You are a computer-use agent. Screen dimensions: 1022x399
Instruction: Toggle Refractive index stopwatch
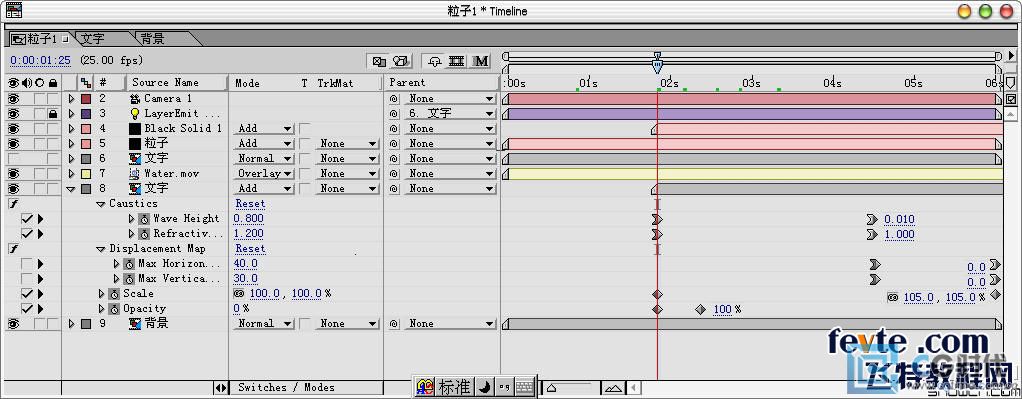pyautogui.click(x=144, y=234)
